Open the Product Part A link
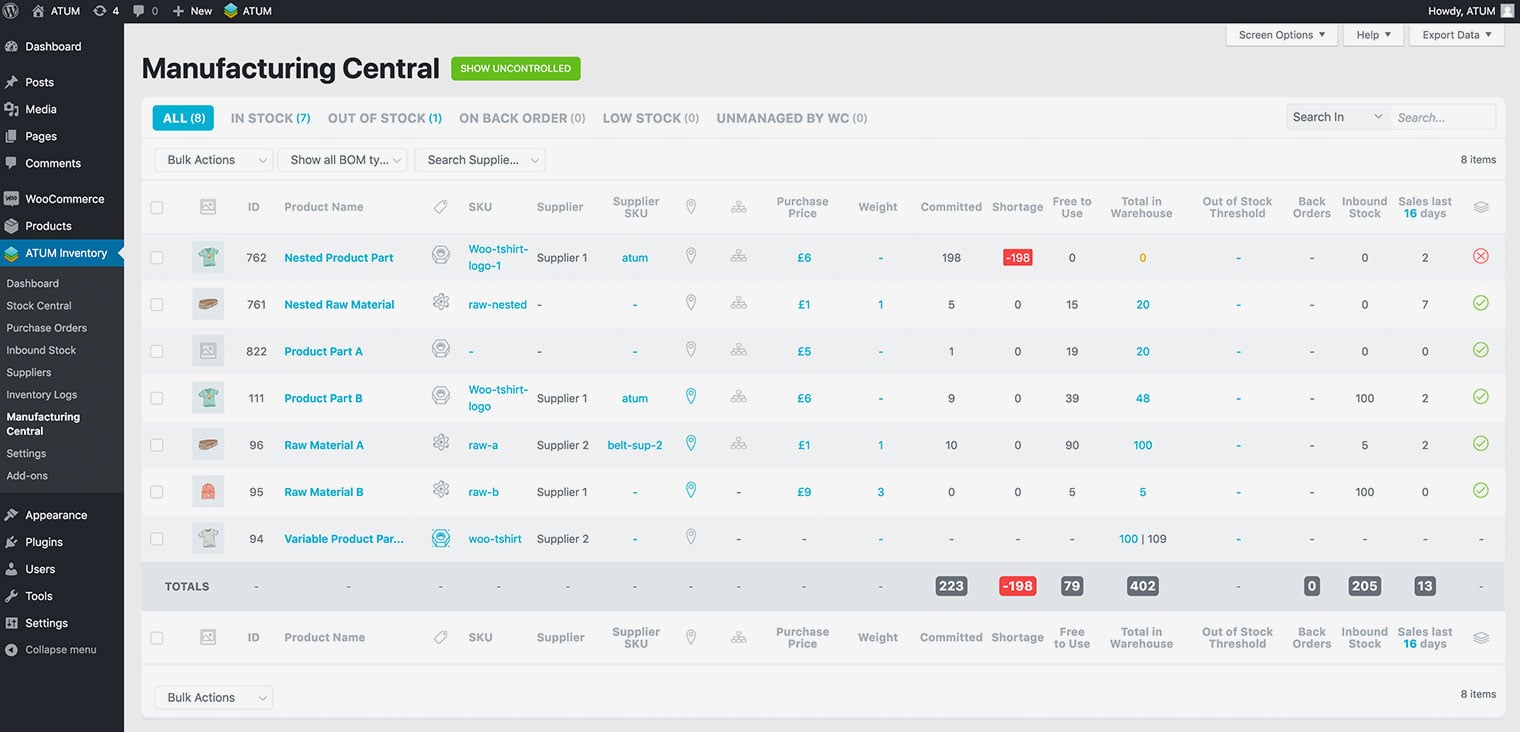This screenshot has height=732, width=1520. (323, 351)
